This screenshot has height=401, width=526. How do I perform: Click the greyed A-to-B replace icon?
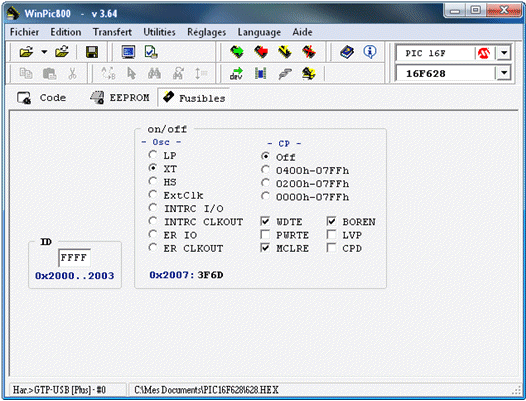108,73
